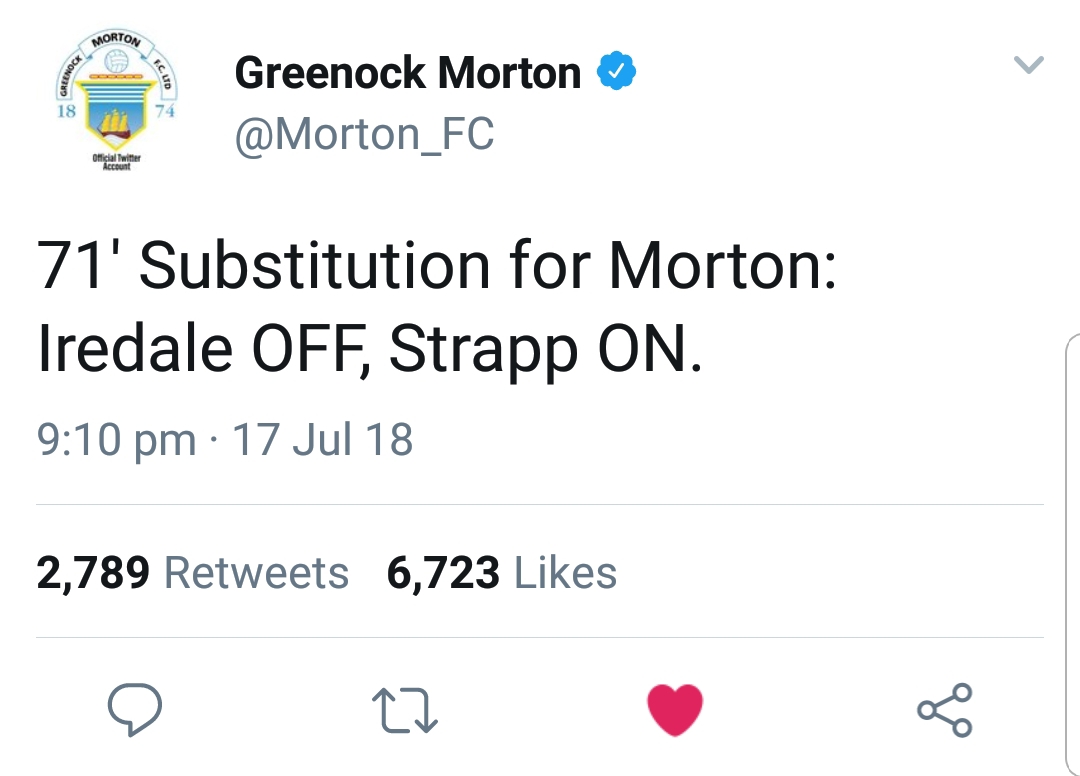Reply to the tweet with speech bubble icon
The height and width of the screenshot is (776, 1080).
pyautogui.click(x=135, y=710)
